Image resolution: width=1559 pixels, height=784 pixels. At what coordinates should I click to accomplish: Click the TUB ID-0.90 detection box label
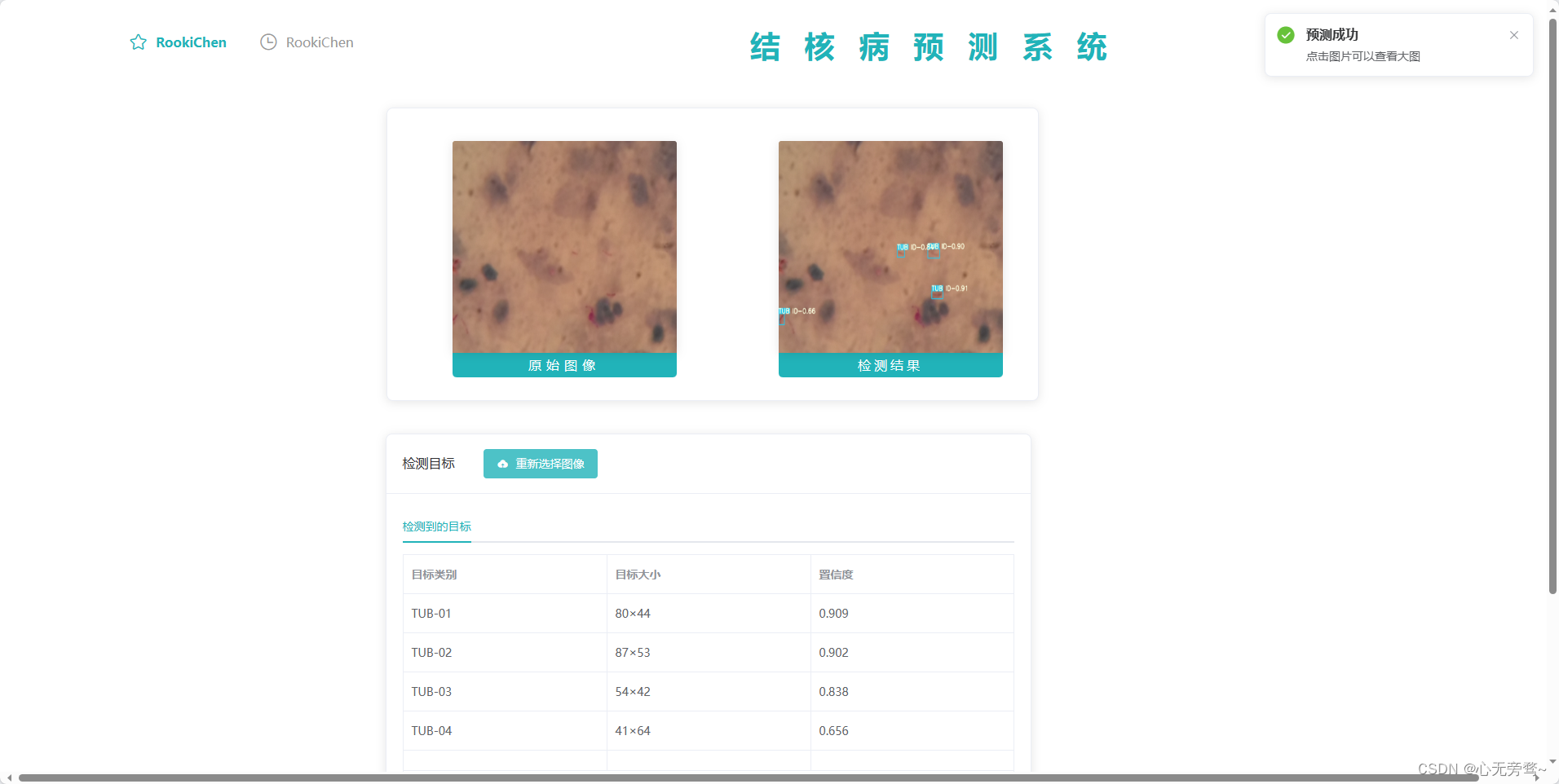tap(947, 246)
